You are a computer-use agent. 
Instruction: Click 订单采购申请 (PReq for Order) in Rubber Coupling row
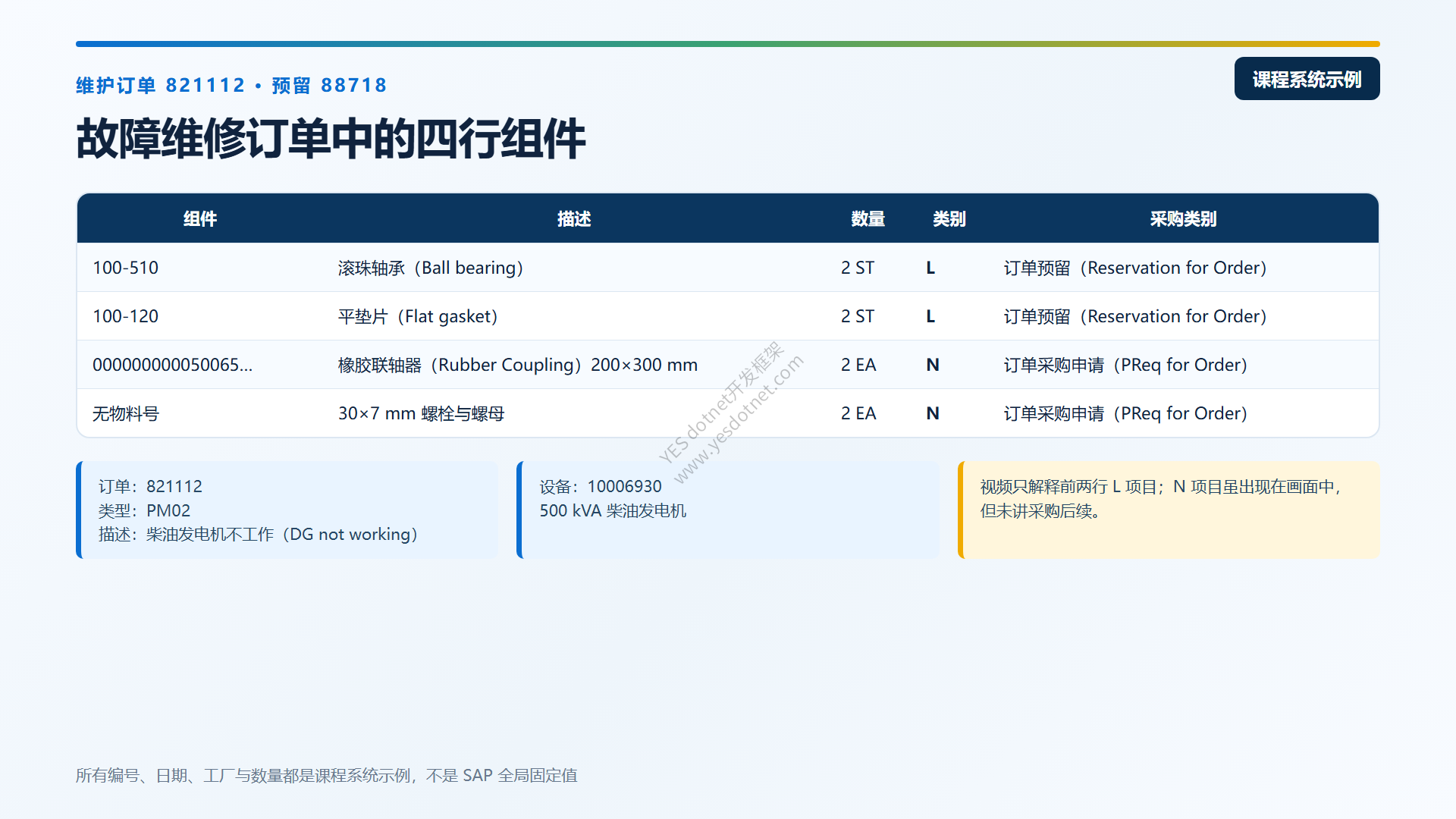tap(1125, 365)
